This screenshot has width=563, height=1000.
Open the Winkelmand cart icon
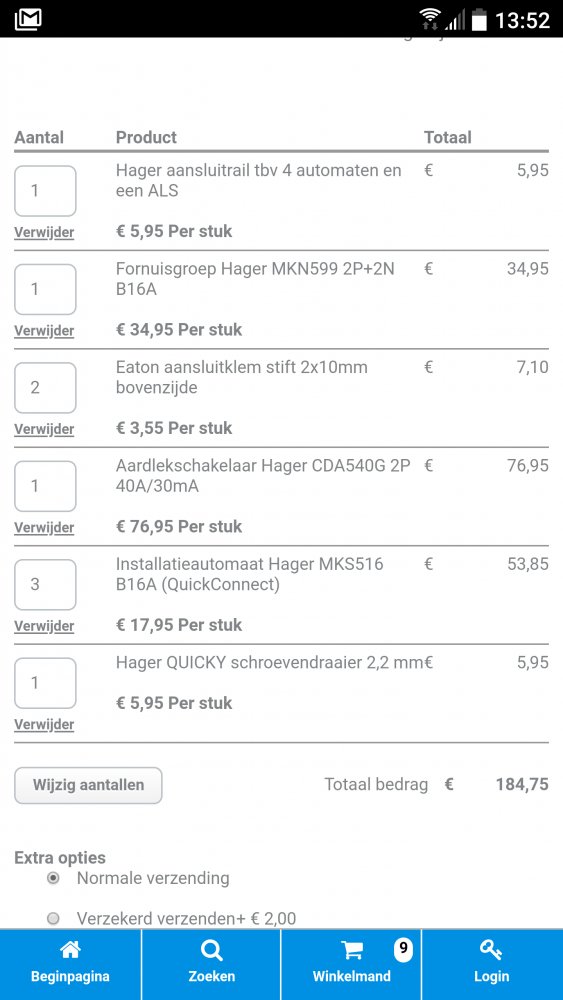(351, 950)
